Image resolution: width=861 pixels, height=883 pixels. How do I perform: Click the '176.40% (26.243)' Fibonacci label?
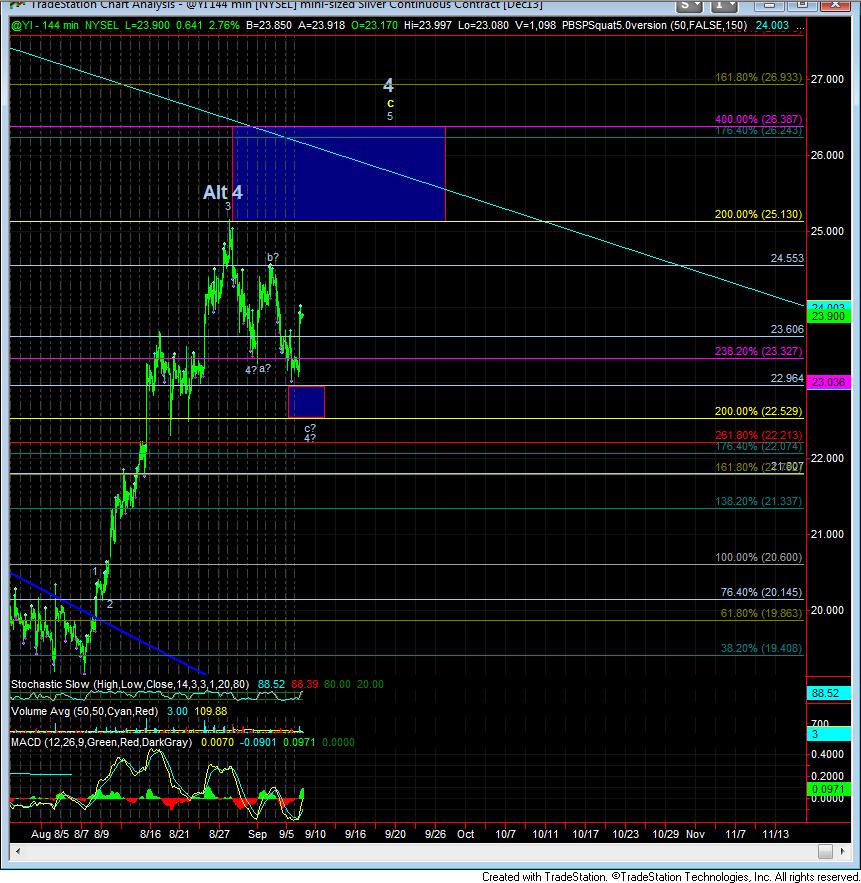[759, 131]
